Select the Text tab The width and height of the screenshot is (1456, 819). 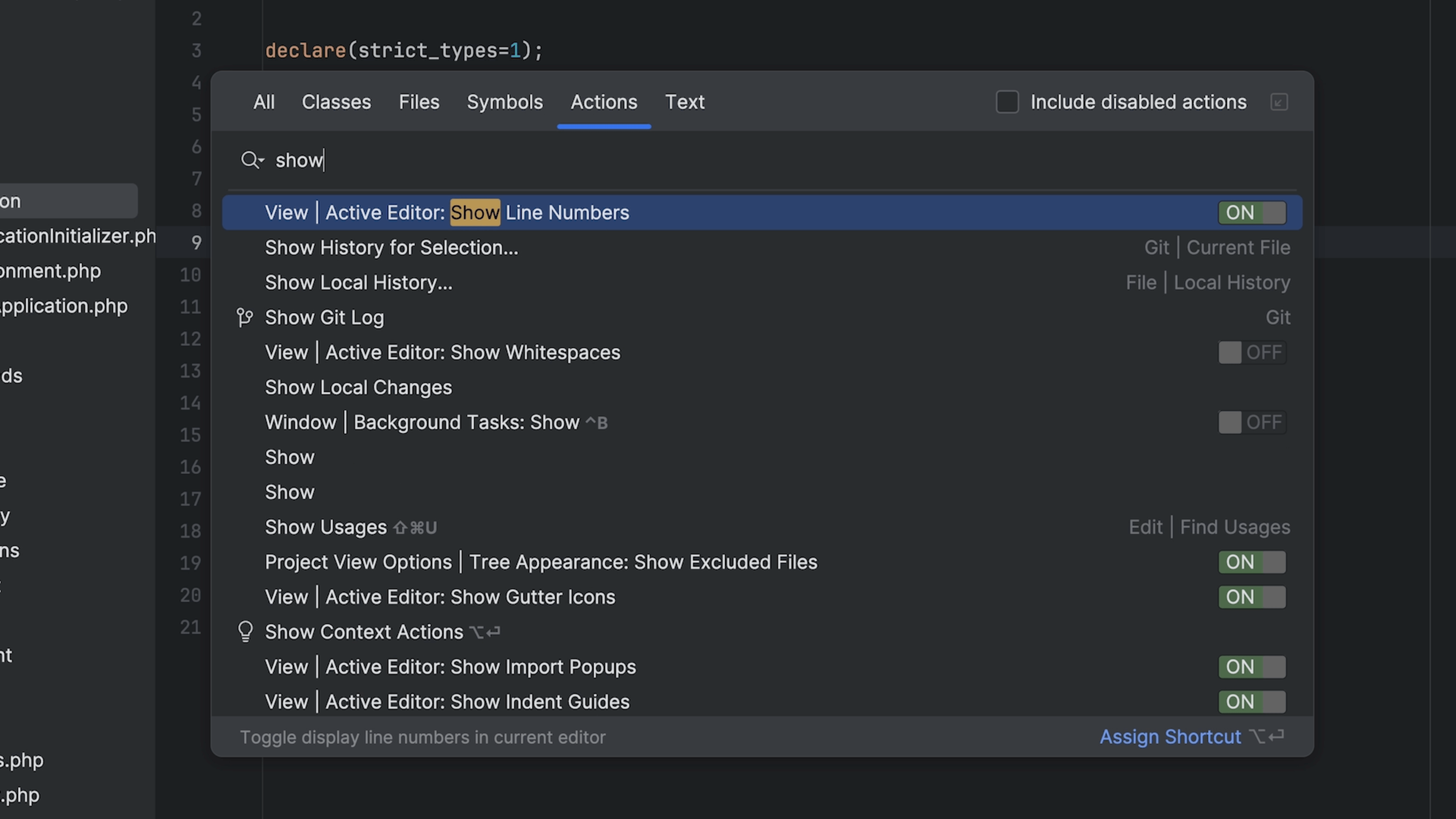pyautogui.click(x=684, y=102)
